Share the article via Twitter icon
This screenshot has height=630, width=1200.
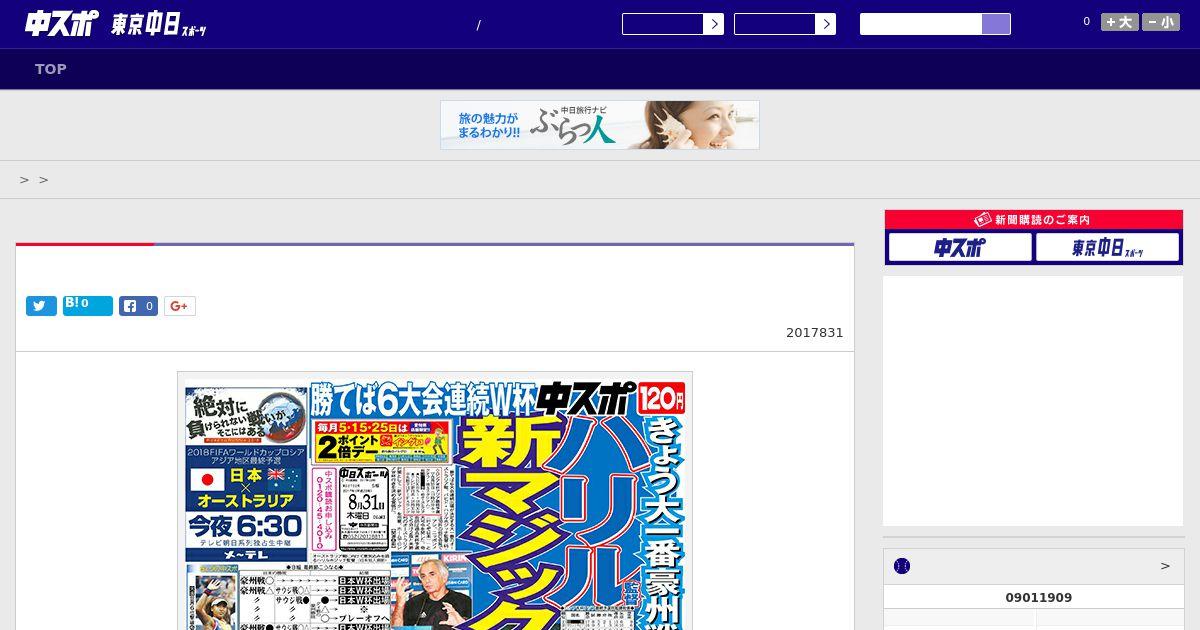41,306
